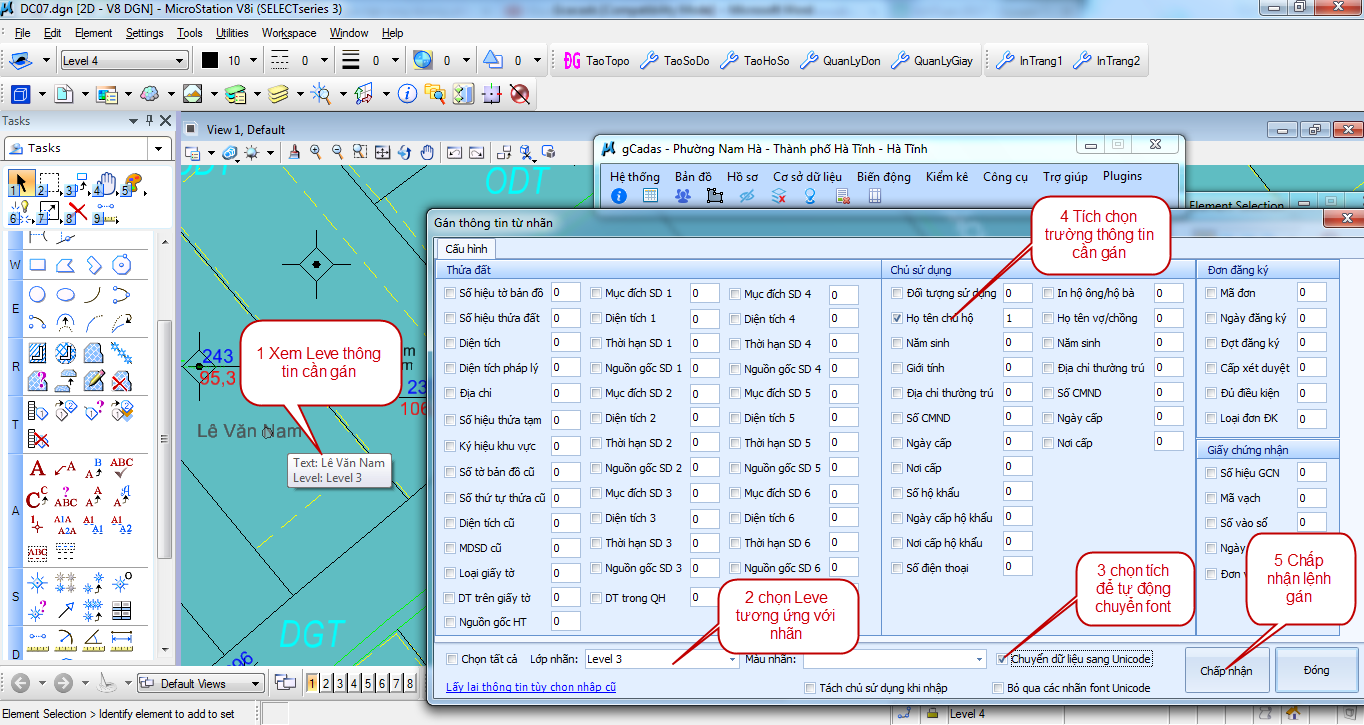
Task: Click the 'Chấp nhận' button
Action: click(1226, 670)
